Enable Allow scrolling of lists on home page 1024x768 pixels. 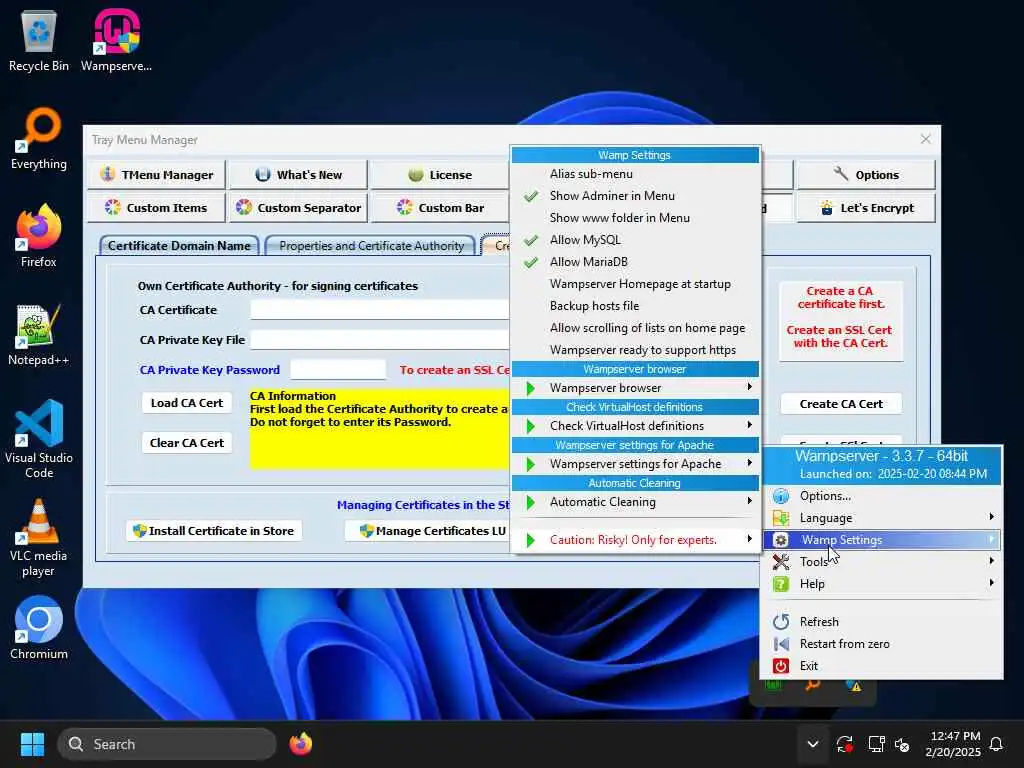click(x=635, y=328)
